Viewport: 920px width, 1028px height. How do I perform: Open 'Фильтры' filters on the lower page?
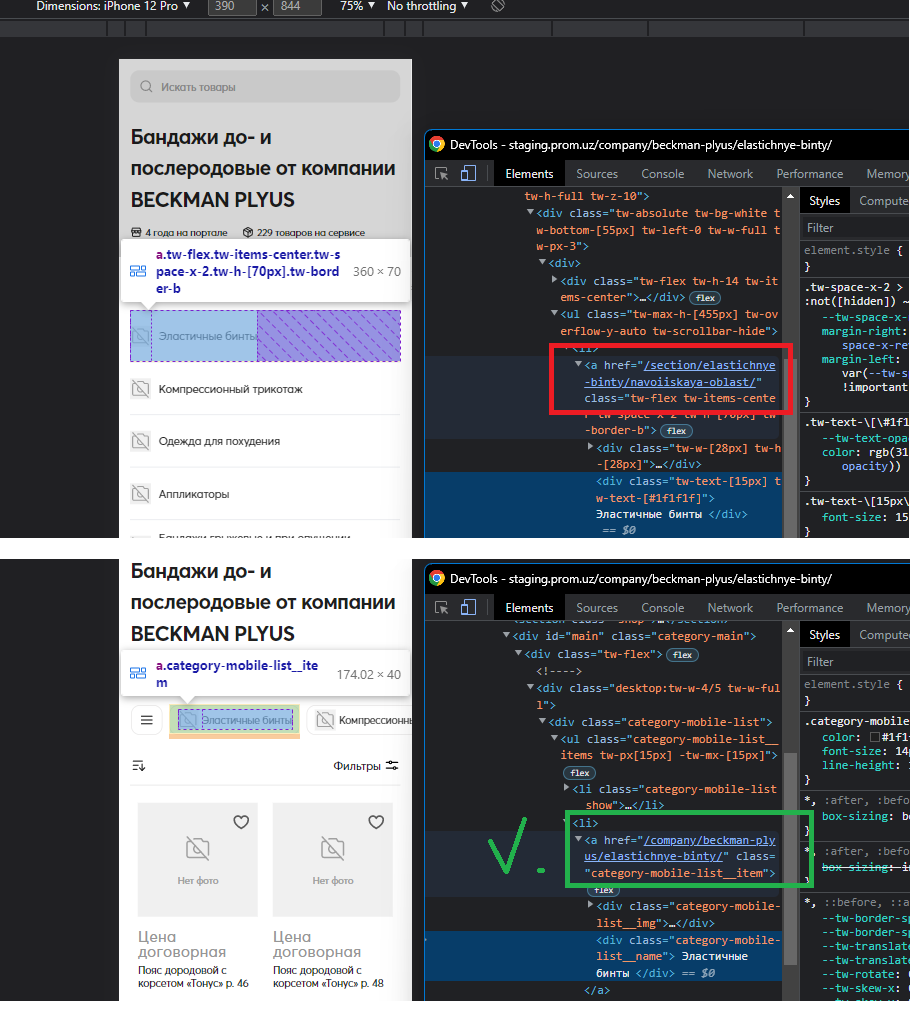(x=366, y=766)
